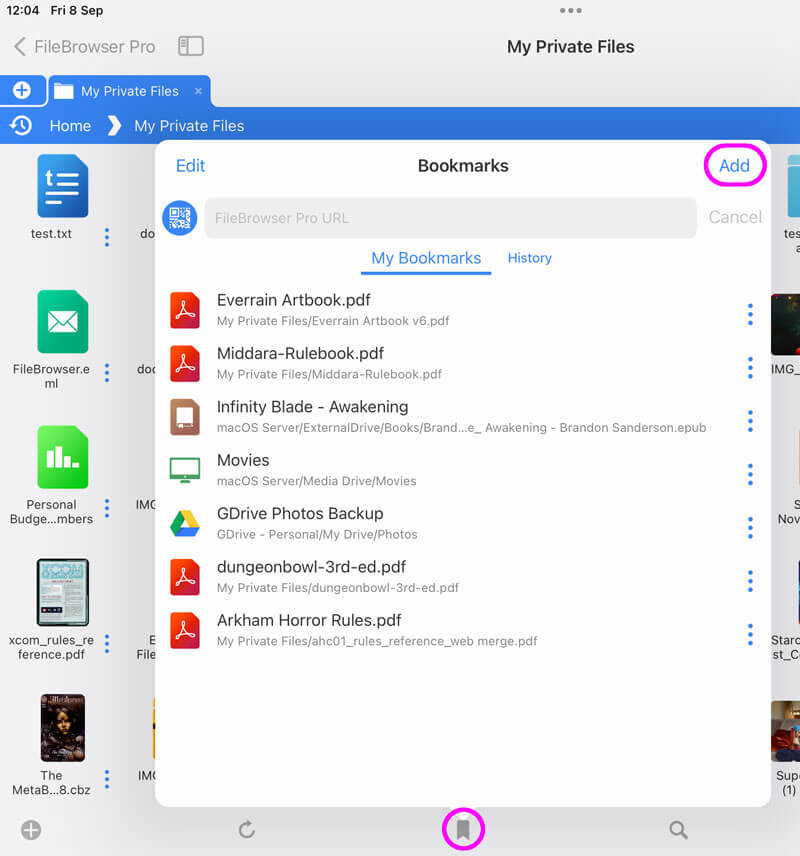Navigate to Home in breadcrumb
The width and height of the screenshot is (800, 856).
pyautogui.click(x=70, y=126)
